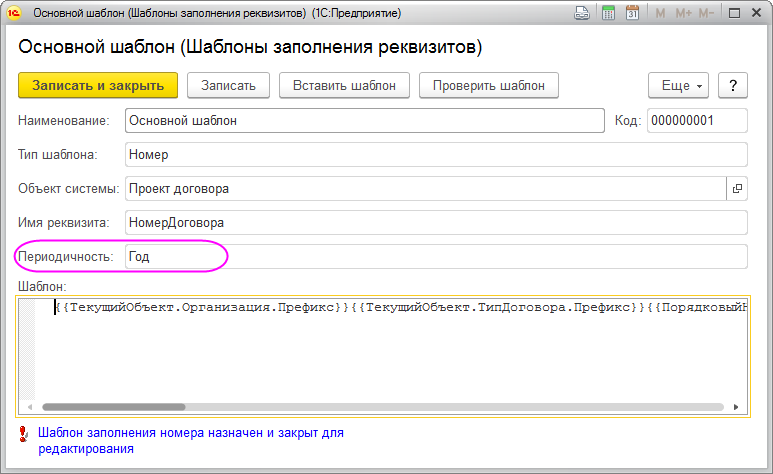Expand the Еще dropdown menu
The image size is (773, 474).
(678, 86)
